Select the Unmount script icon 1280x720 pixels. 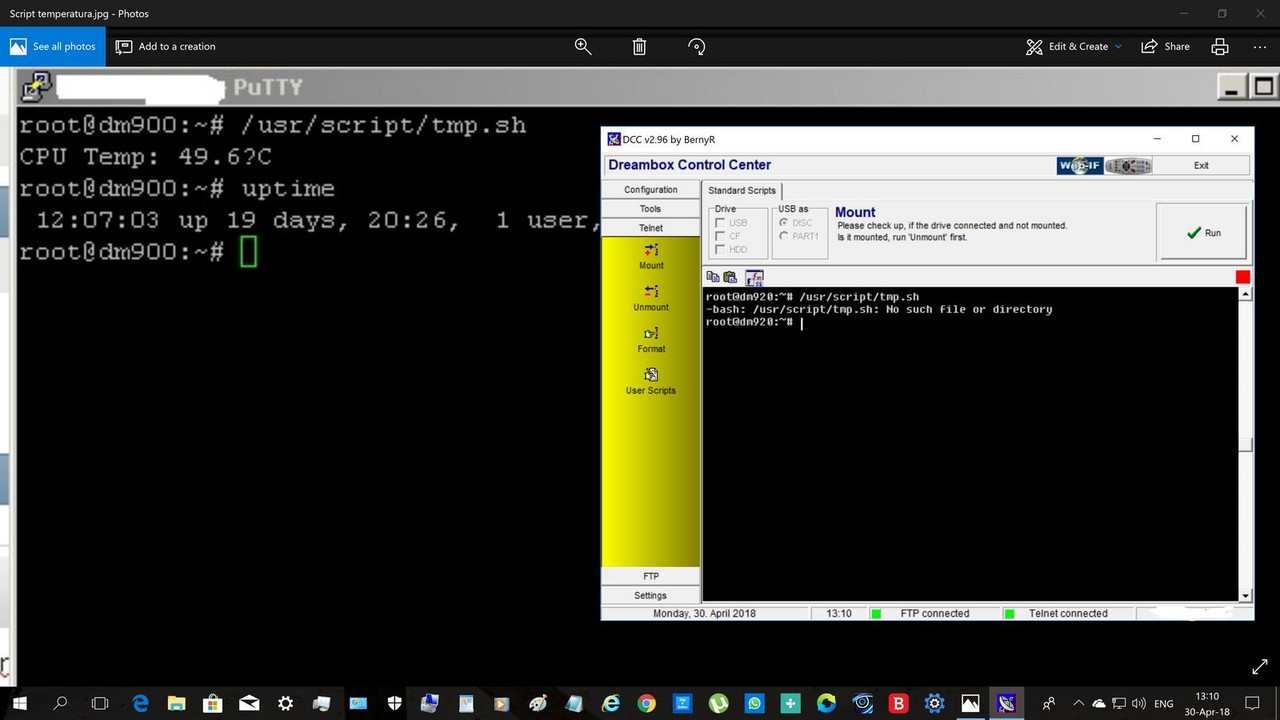click(650, 298)
